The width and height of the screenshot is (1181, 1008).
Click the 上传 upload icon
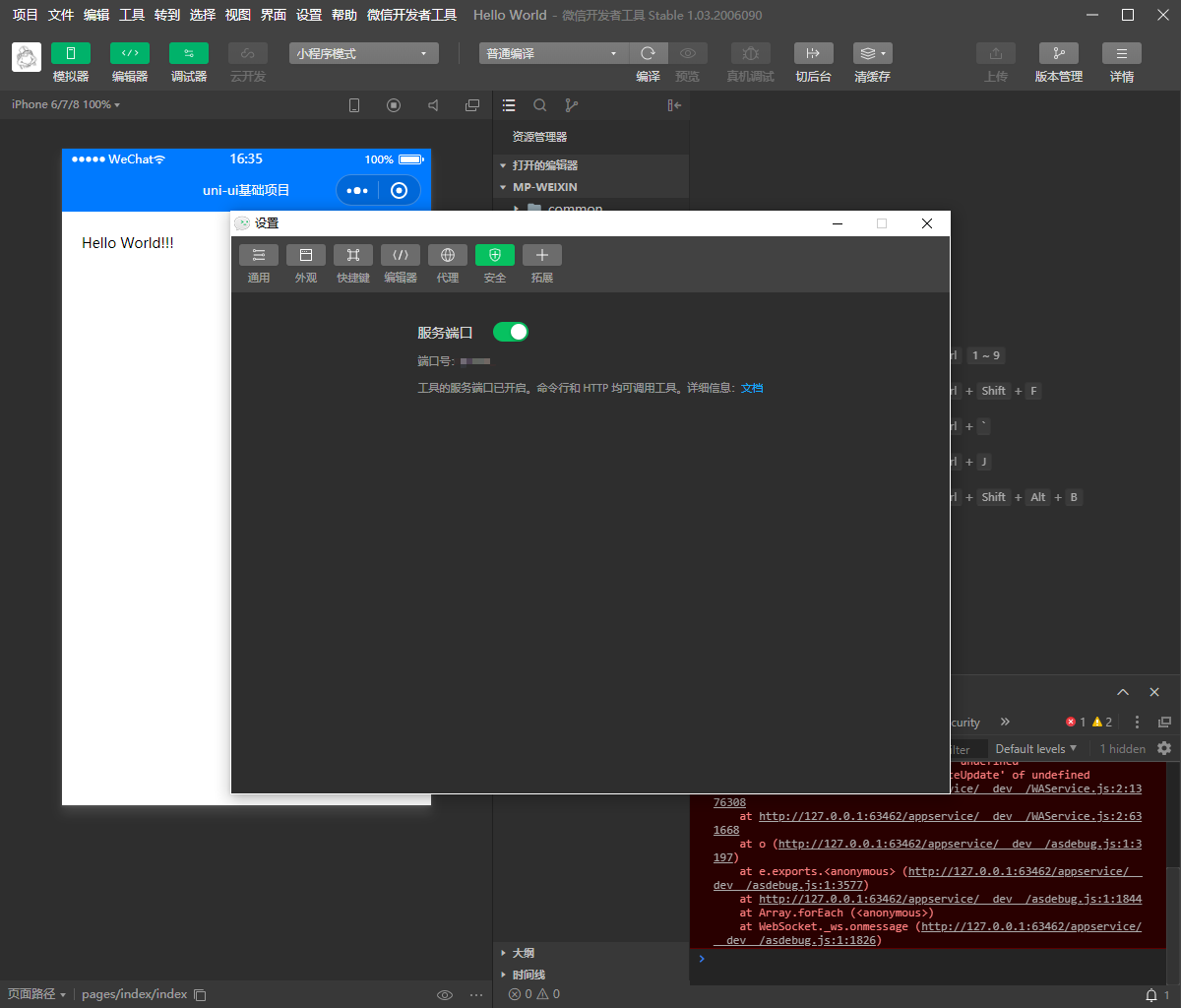pos(996,53)
